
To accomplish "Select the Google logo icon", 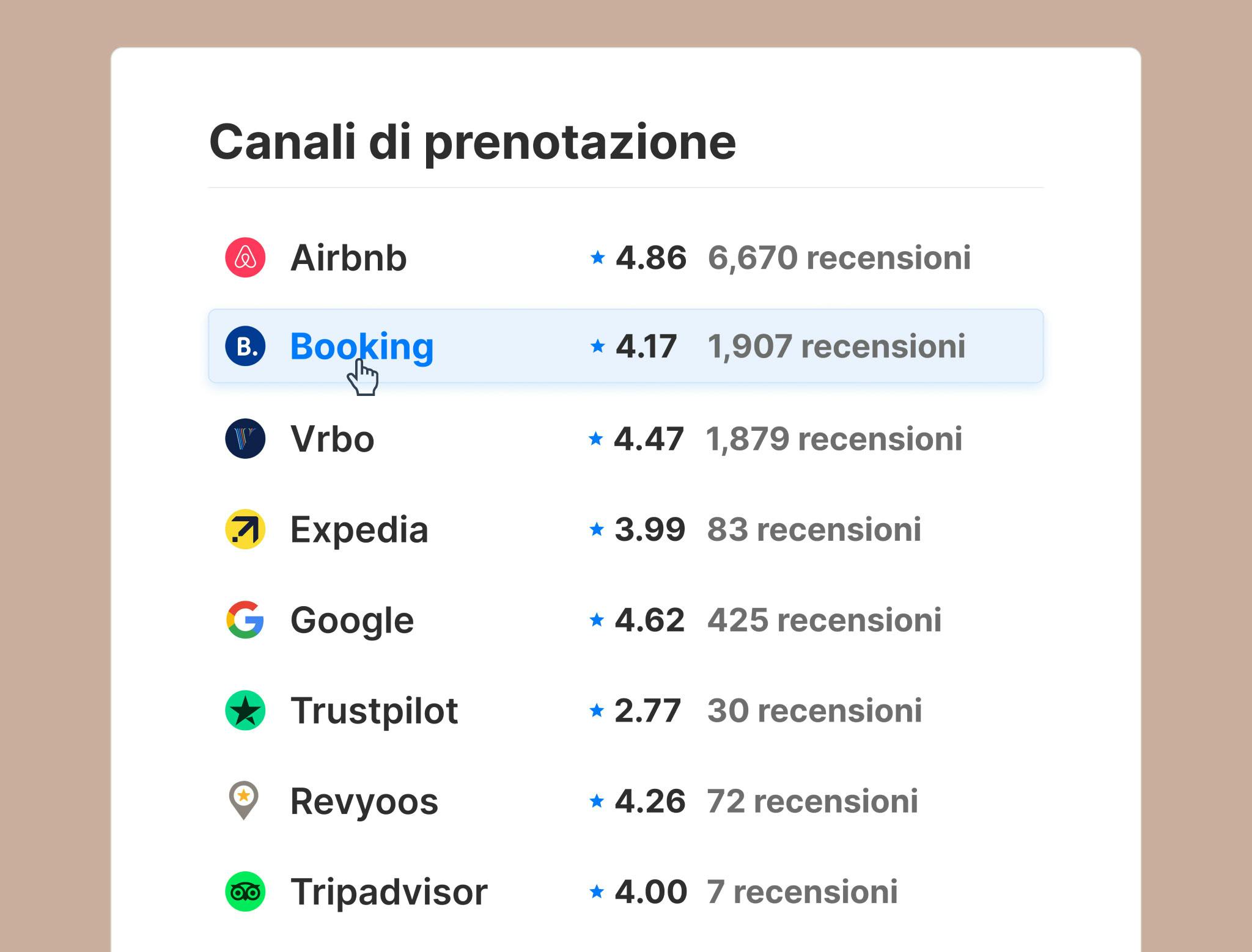I will tap(245, 620).
